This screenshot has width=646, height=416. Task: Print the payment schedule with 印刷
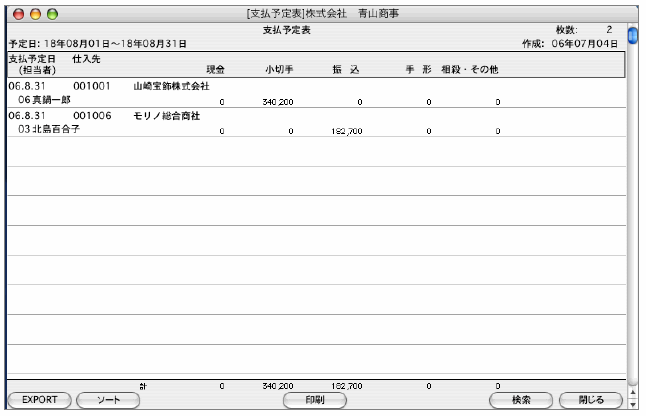pyautogui.click(x=312, y=399)
